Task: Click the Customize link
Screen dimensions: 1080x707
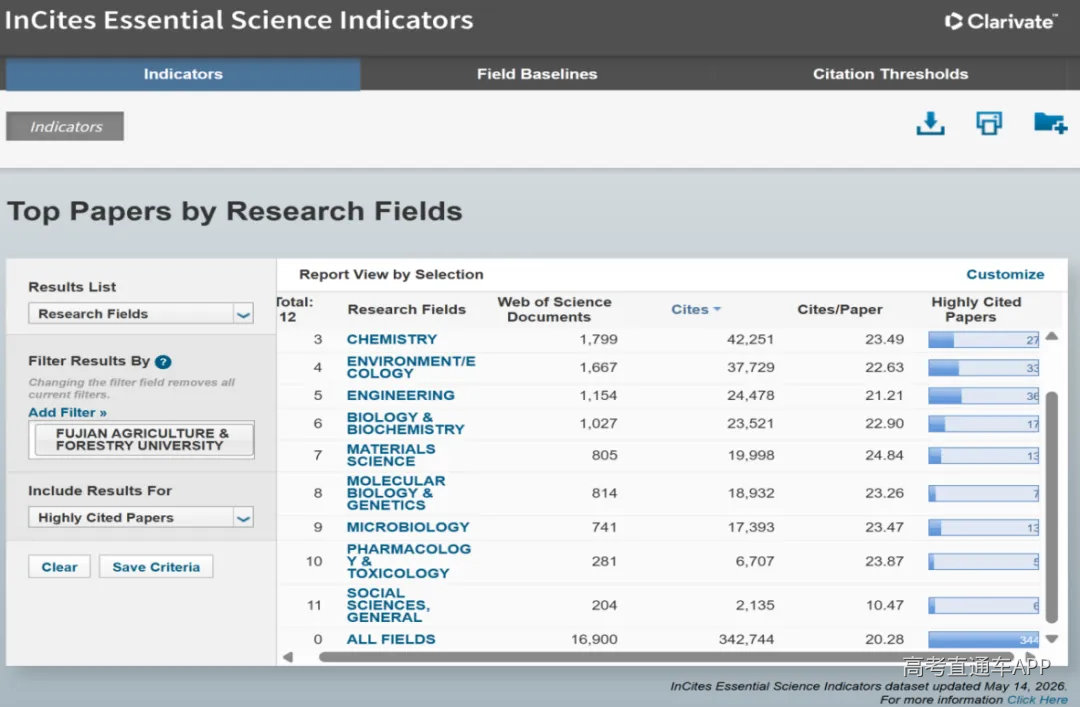Action: 1005,274
